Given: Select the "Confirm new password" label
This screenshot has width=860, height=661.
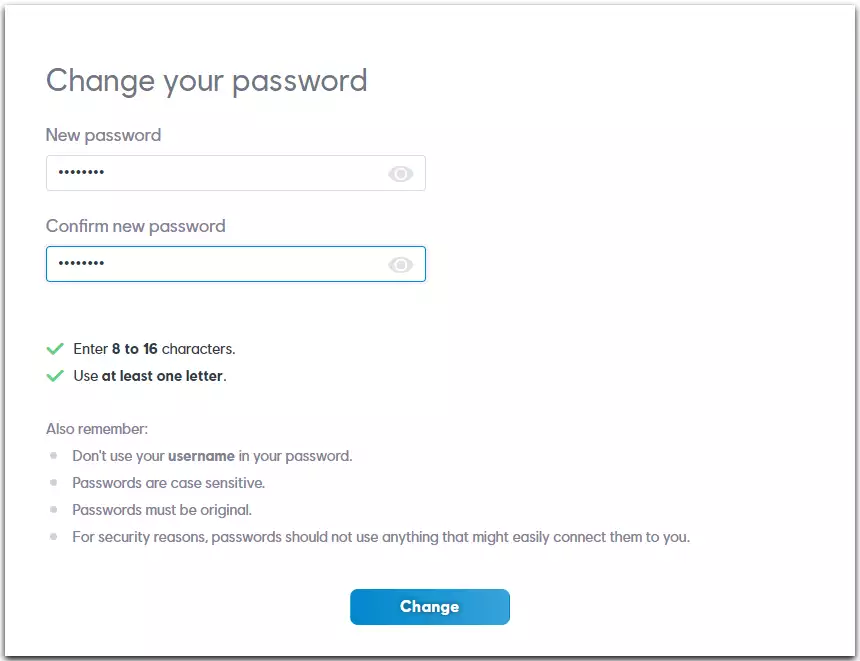Looking at the screenshot, I should pyautogui.click(x=135, y=226).
